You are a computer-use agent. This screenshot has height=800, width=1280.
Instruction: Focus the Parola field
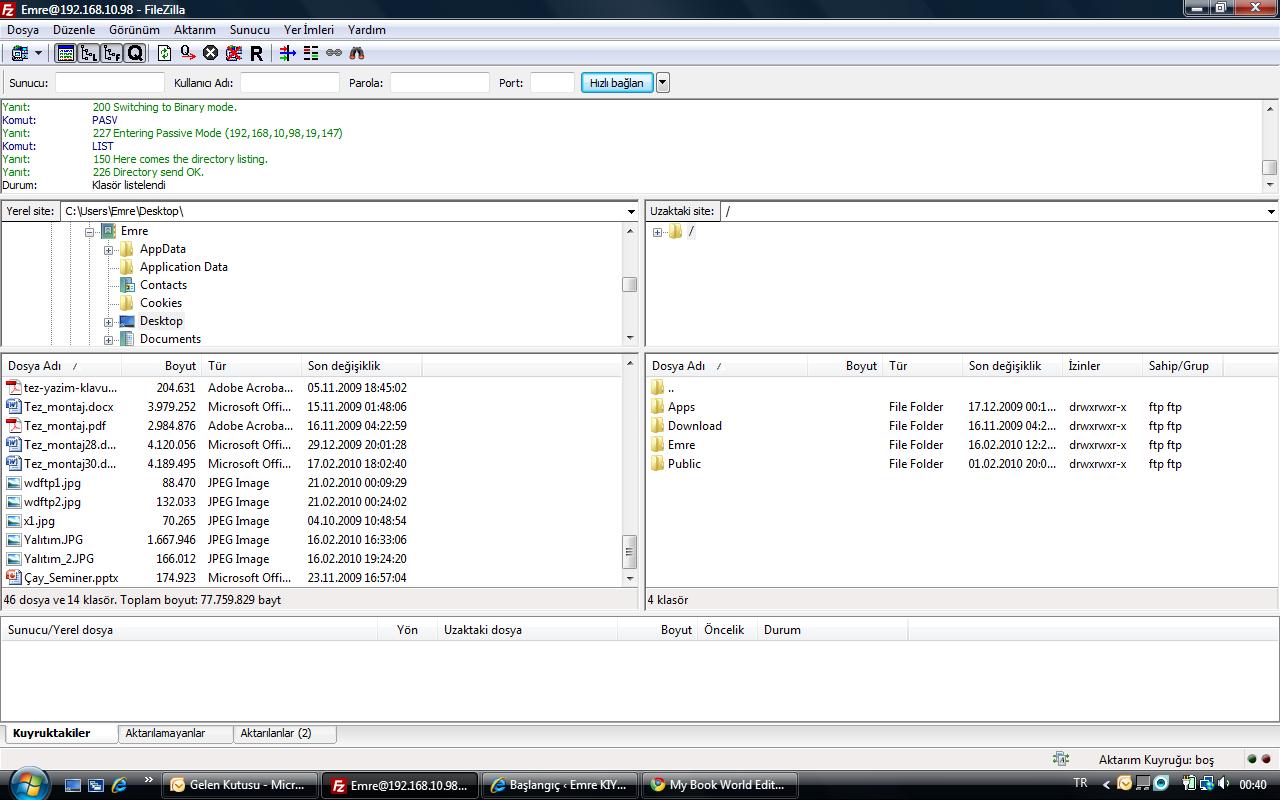(x=440, y=83)
